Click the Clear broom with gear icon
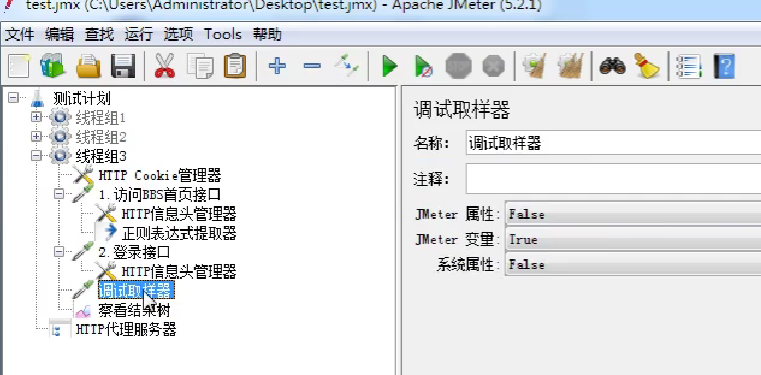 (x=535, y=66)
